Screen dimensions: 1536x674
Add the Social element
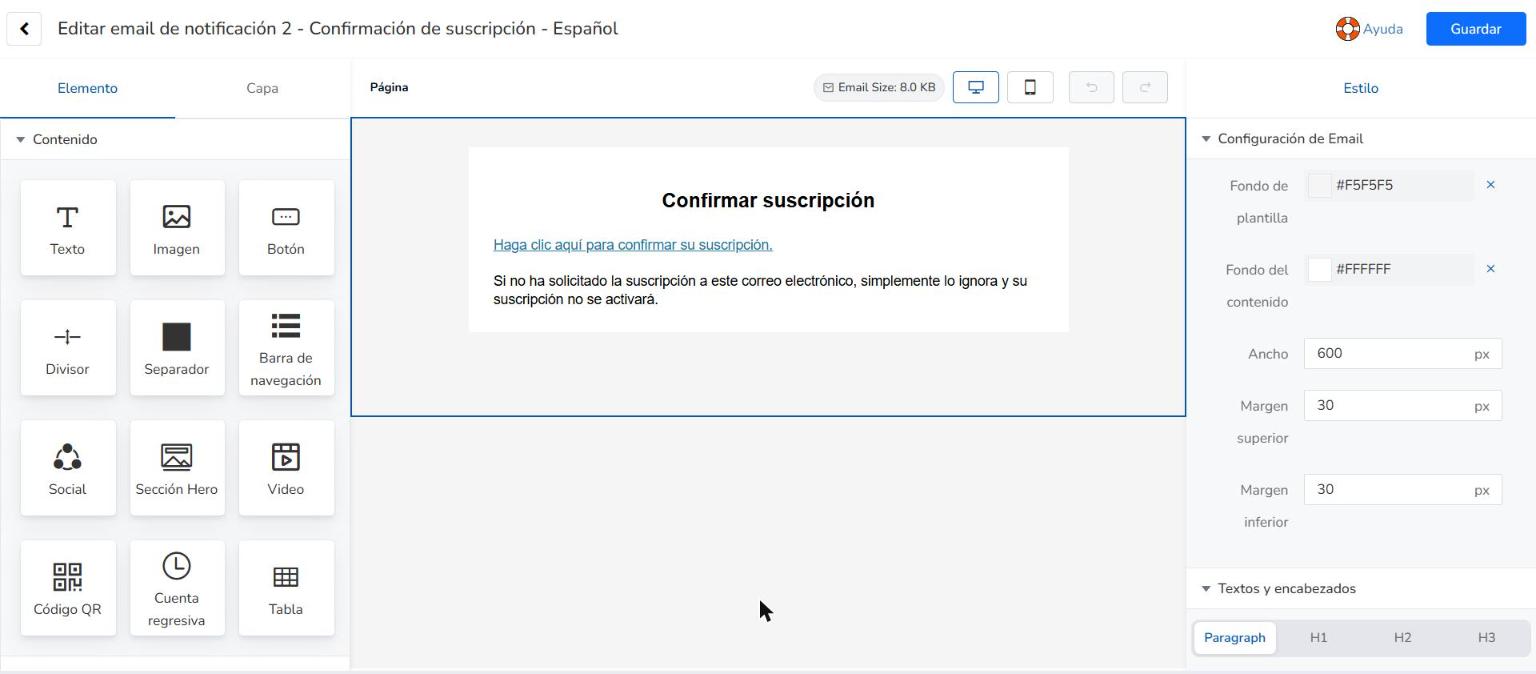[68, 468]
